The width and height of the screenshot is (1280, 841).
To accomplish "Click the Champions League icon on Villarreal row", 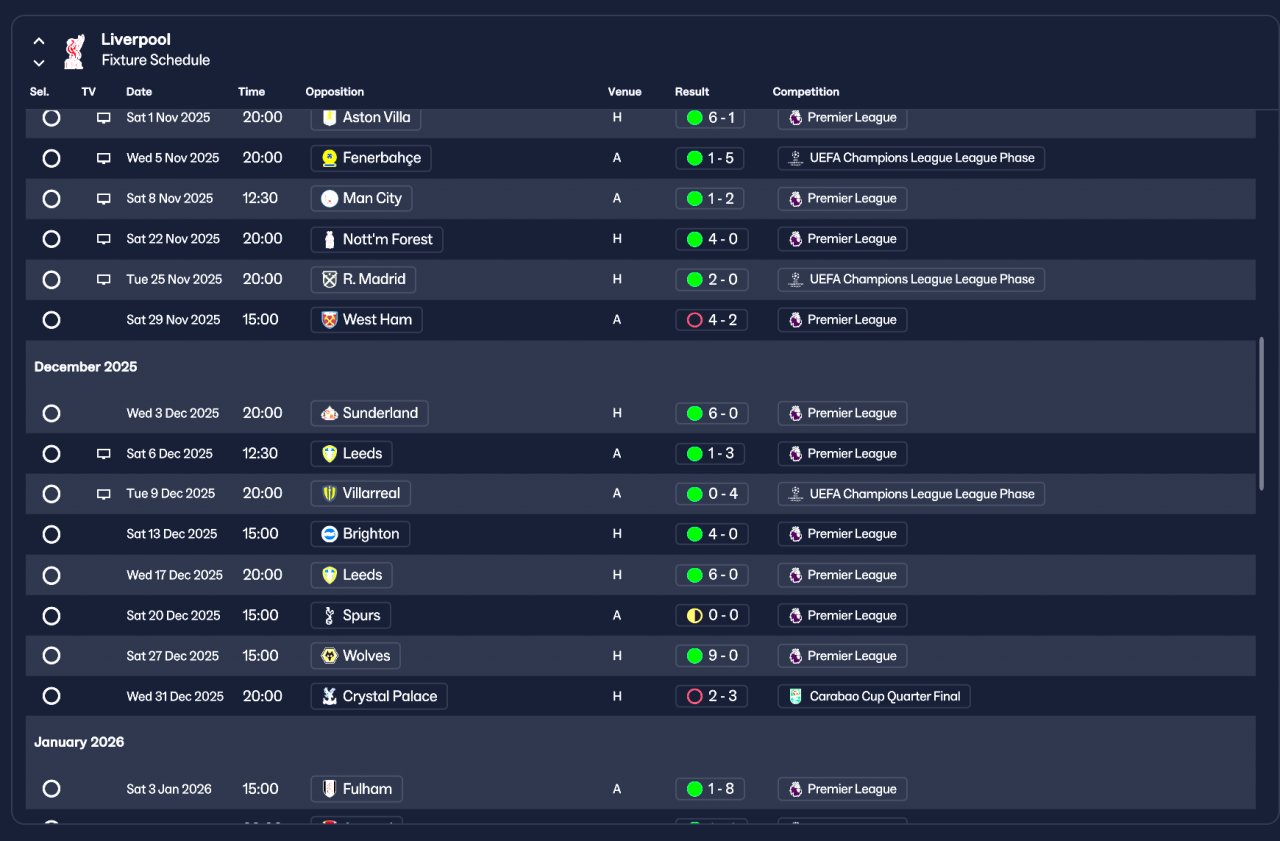I will point(795,494).
